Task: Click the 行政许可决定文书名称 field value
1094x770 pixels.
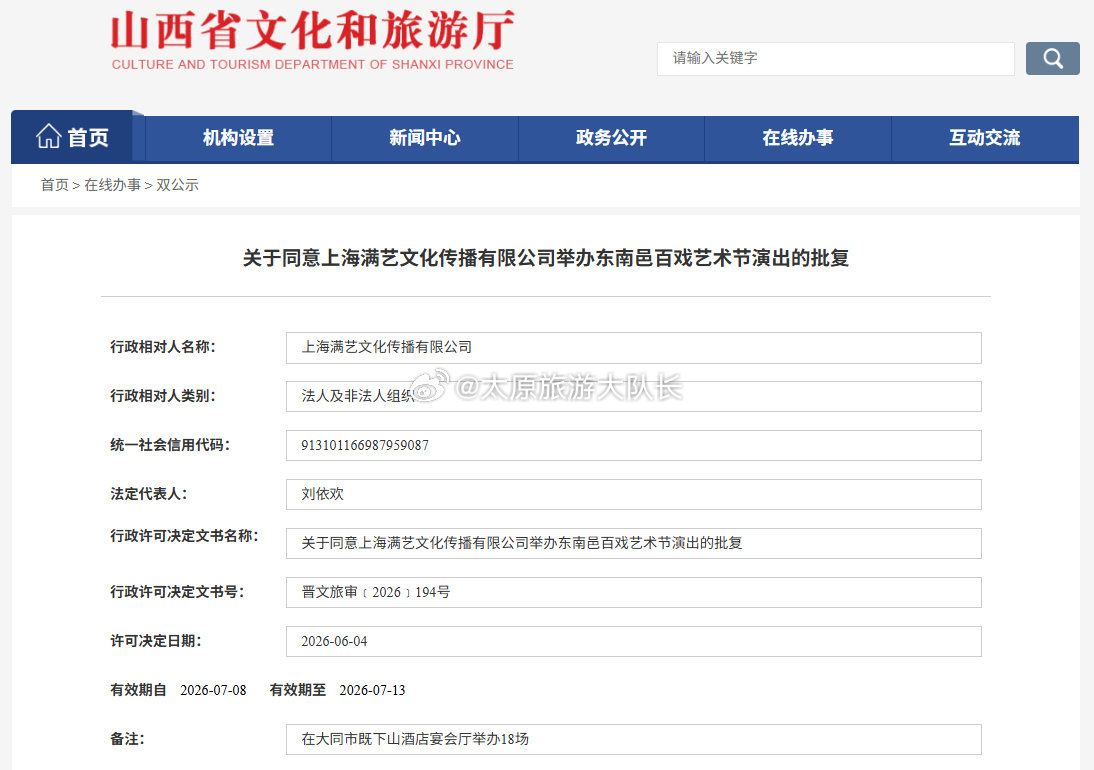Action: (x=634, y=543)
